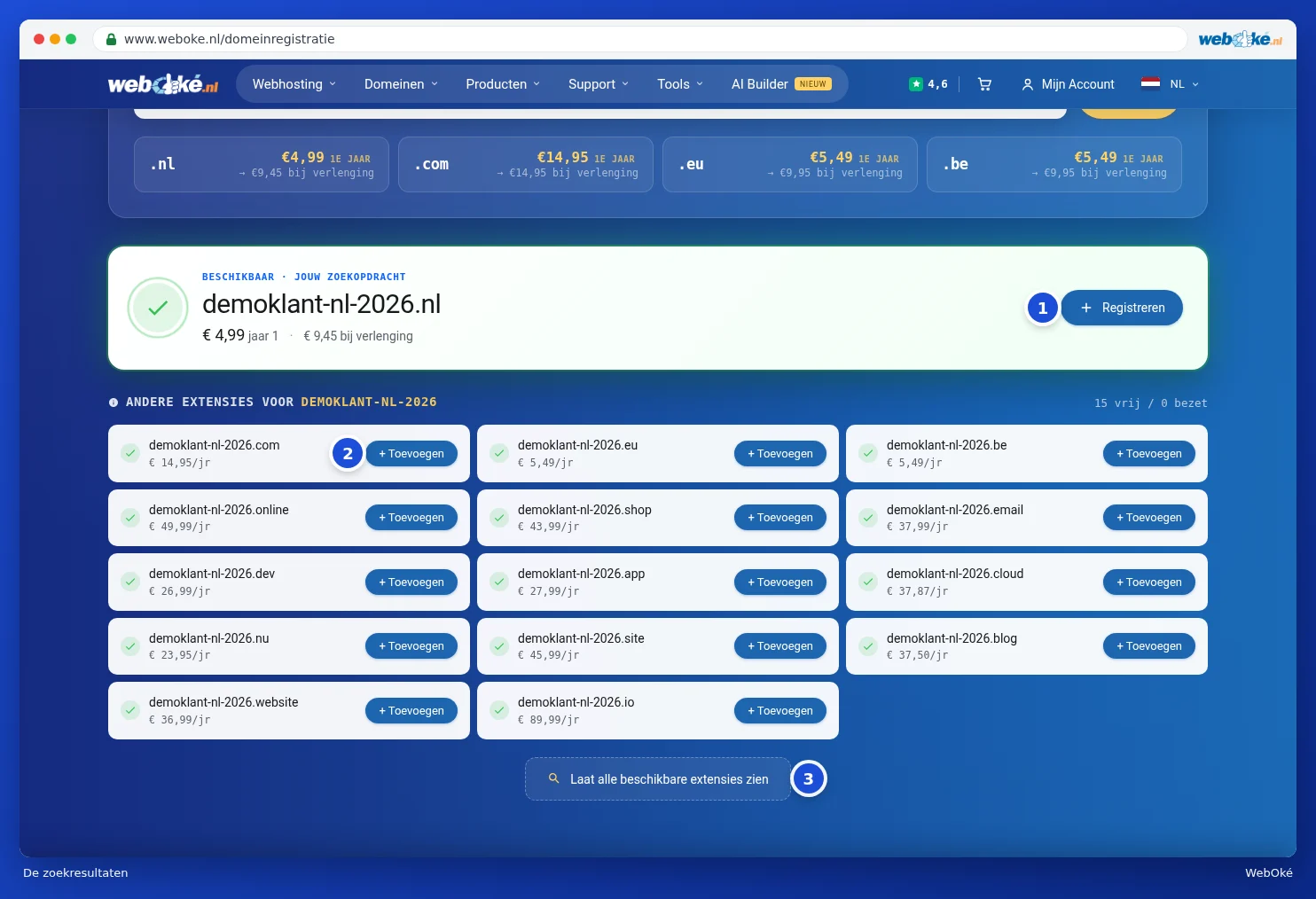Add demoklant-nl-2026.site domain
This screenshot has height=899, width=1316.
click(x=780, y=646)
